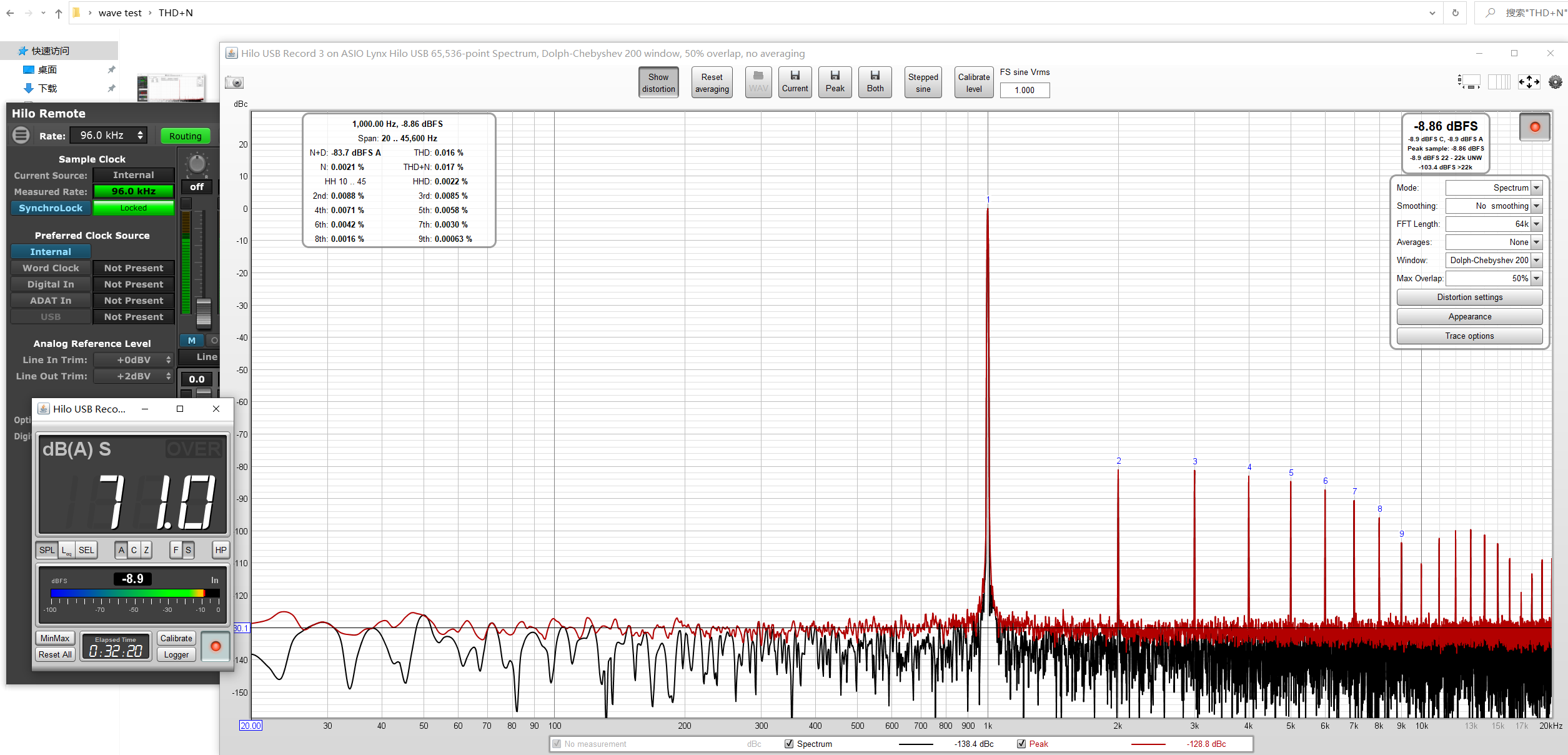Save Current trace with floppy icon
This screenshot has height=755, width=1568.
coord(795,82)
